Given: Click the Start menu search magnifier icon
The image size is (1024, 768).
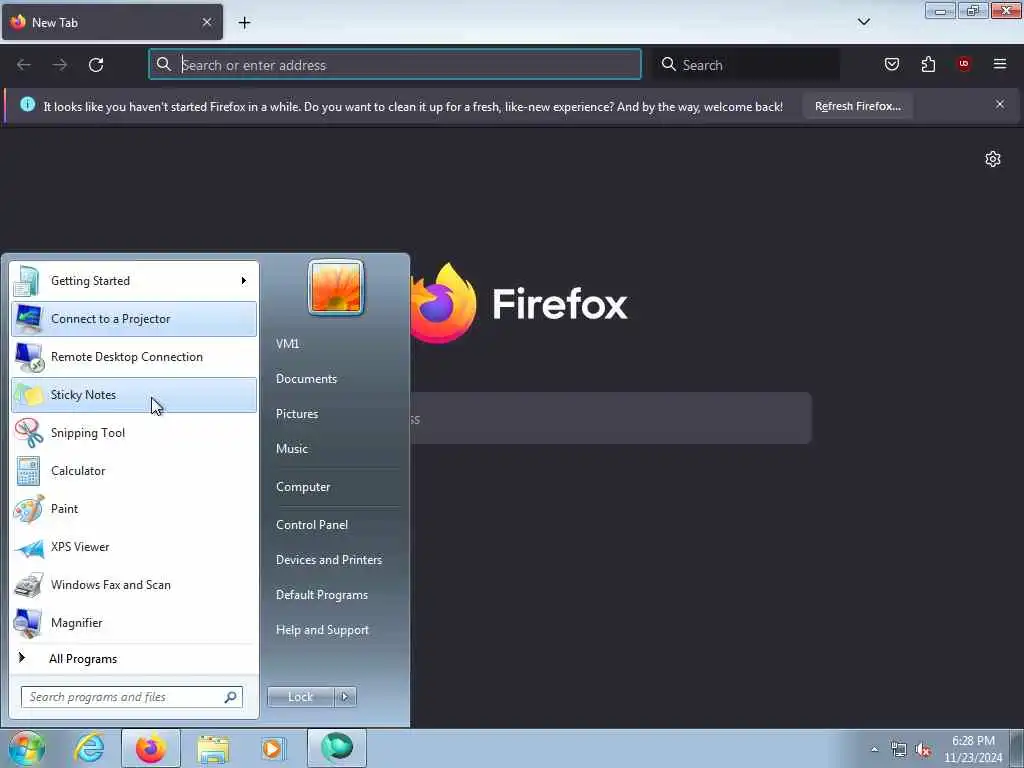Looking at the screenshot, I should (x=231, y=697).
